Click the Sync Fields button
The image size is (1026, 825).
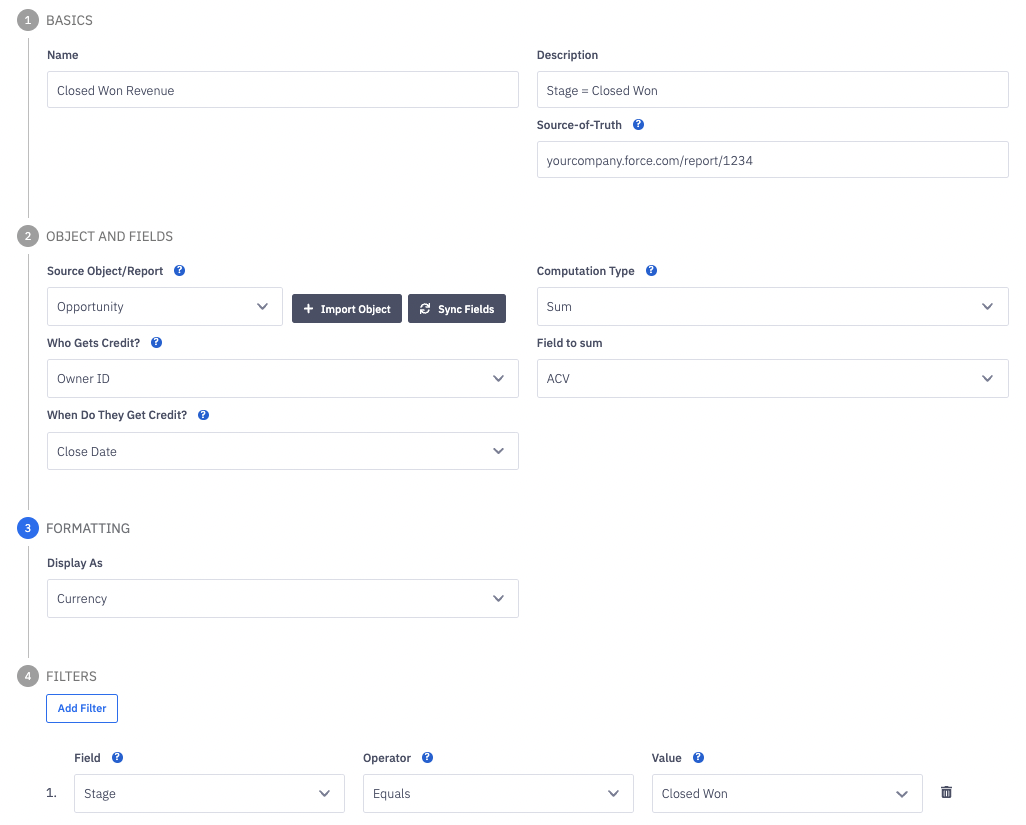[x=457, y=309]
